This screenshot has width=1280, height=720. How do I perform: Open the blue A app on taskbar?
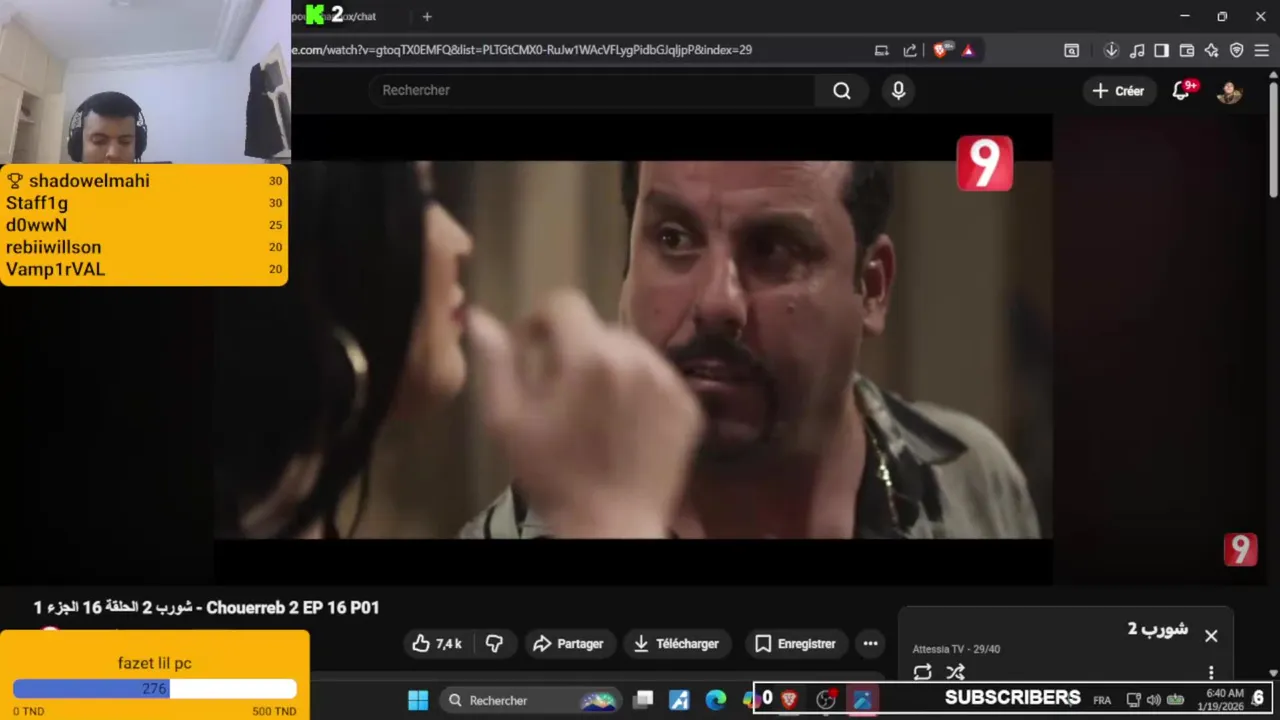coord(679,700)
